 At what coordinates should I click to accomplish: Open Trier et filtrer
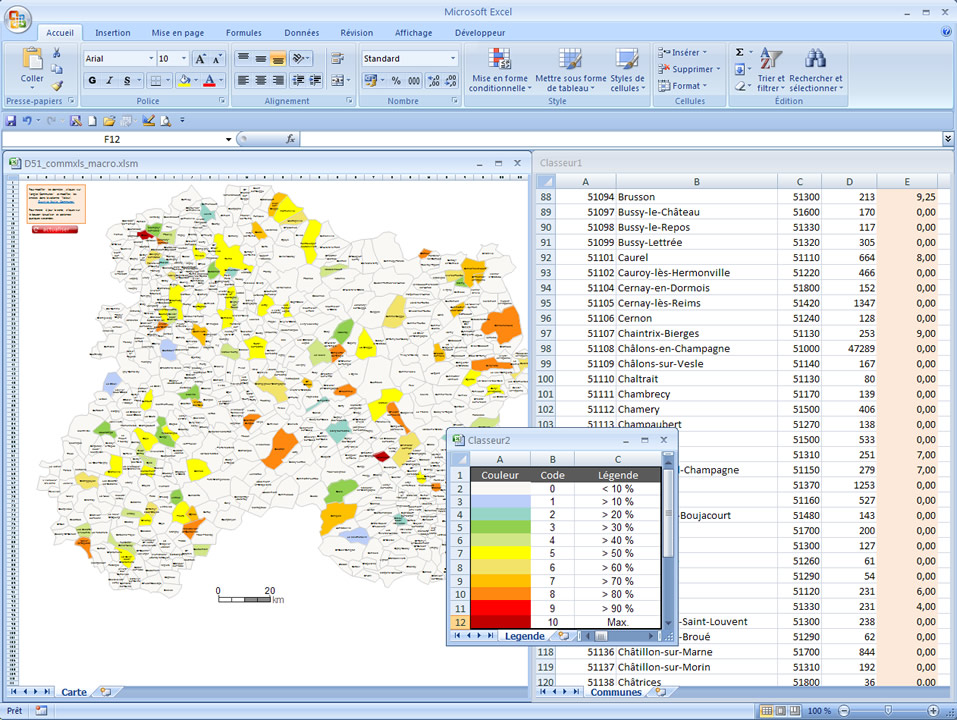tap(771, 70)
